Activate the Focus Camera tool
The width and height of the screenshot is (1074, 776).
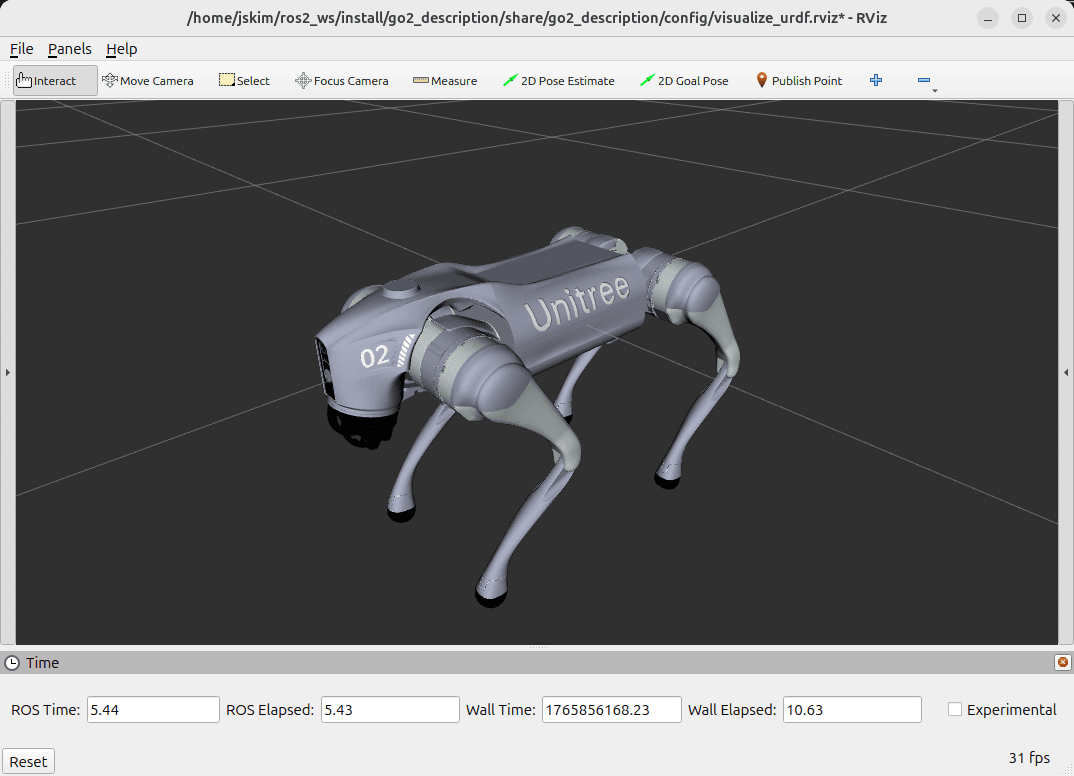click(x=342, y=81)
